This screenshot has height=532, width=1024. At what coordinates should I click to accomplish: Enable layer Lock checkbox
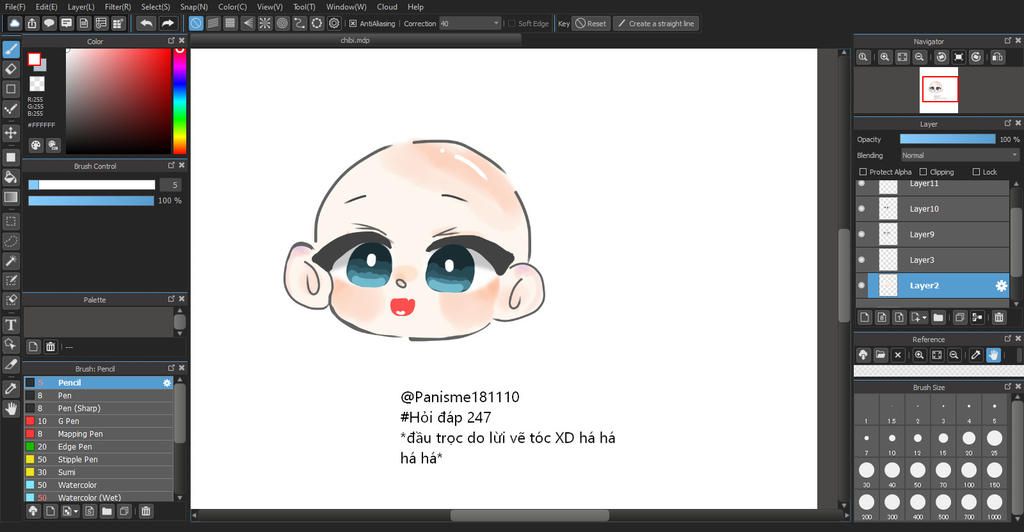(976, 172)
